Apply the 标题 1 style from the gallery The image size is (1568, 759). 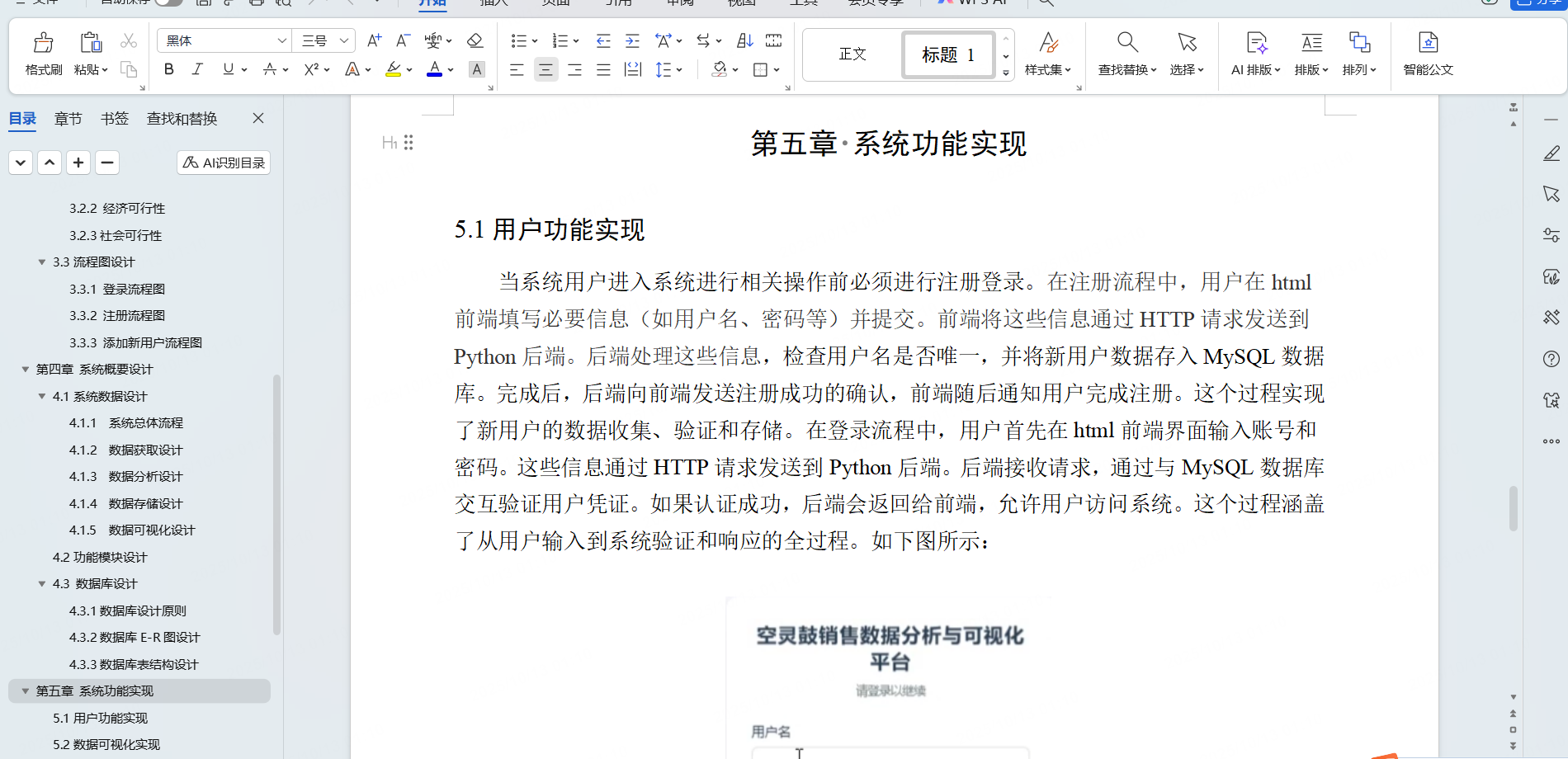coord(947,54)
